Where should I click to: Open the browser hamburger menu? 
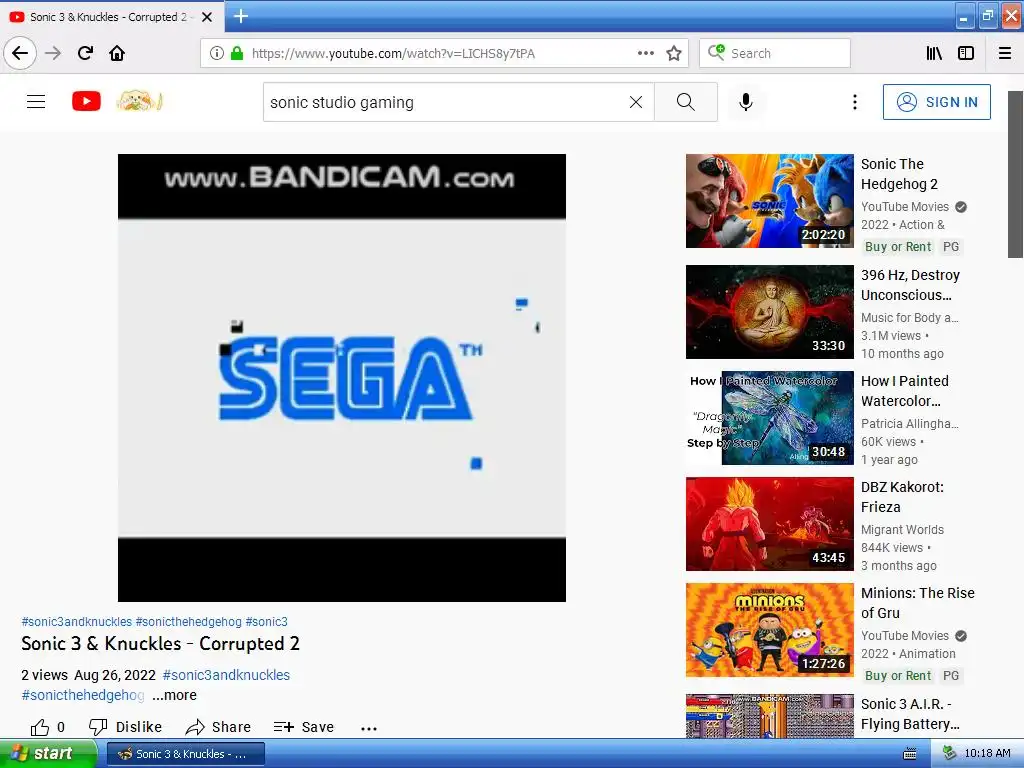click(x=1005, y=53)
